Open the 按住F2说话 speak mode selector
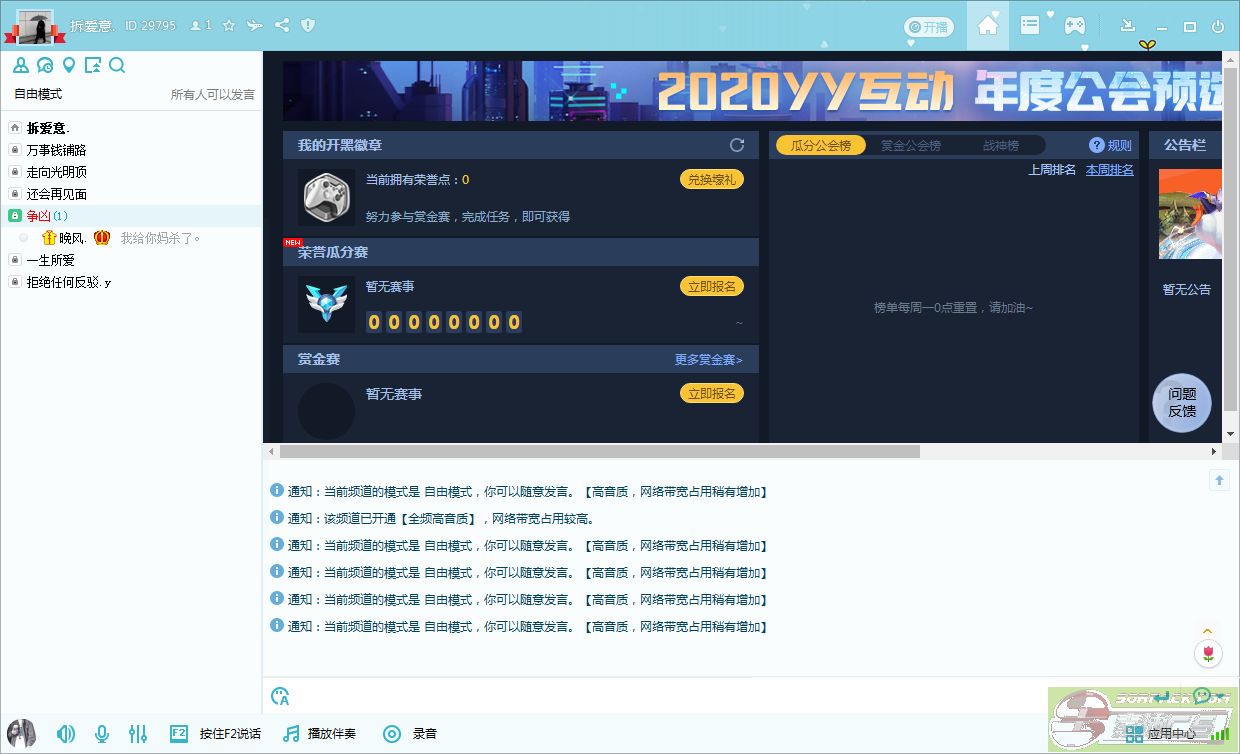This screenshot has height=754, width=1240. [x=217, y=734]
